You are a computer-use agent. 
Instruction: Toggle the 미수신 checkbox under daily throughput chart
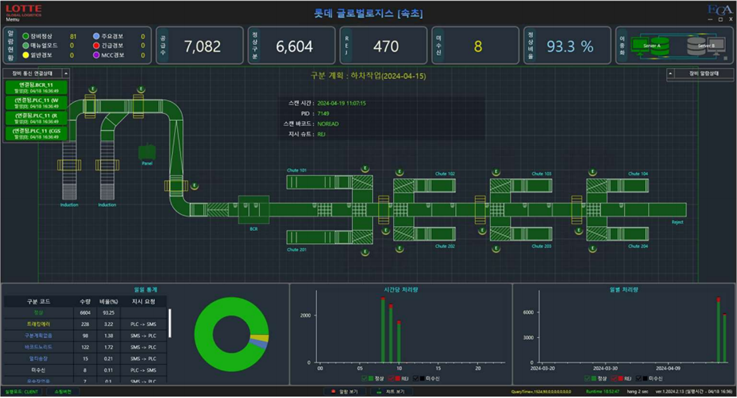click(638, 379)
